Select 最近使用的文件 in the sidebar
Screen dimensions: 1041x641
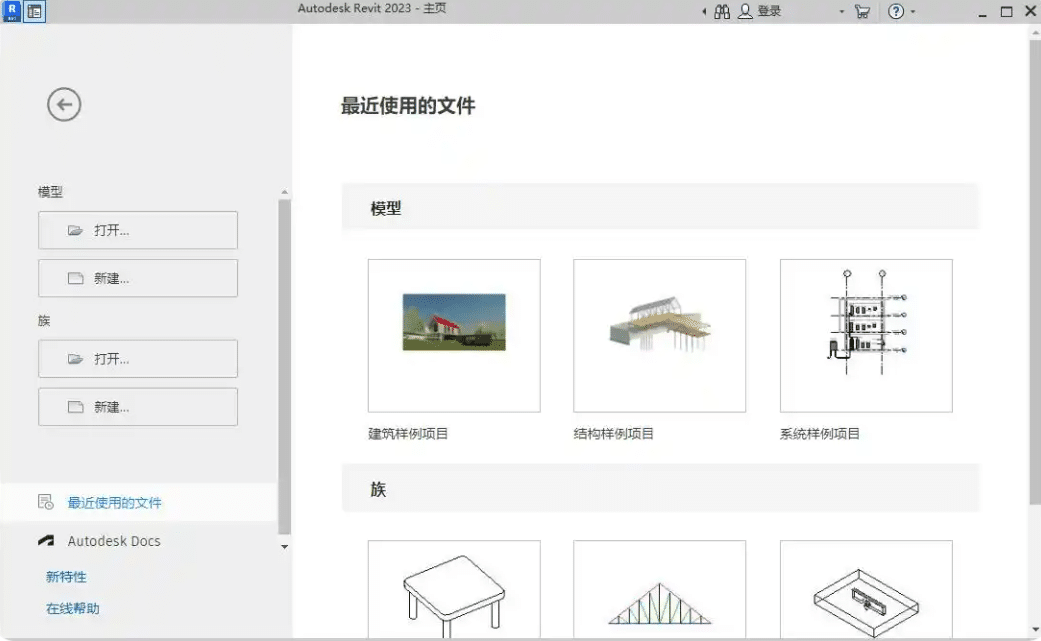click(114, 502)
